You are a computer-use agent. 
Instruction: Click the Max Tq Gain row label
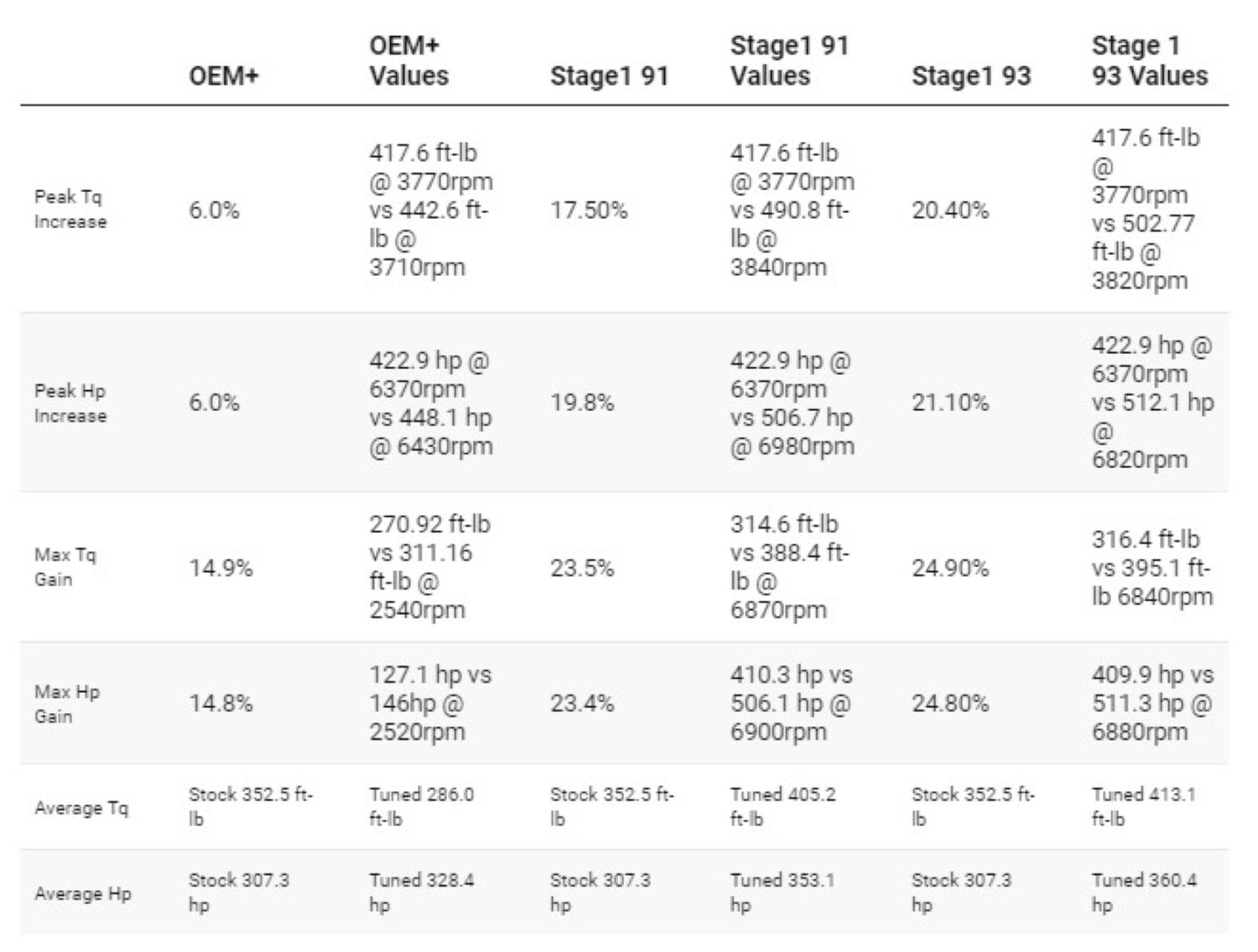pos(65,567)
